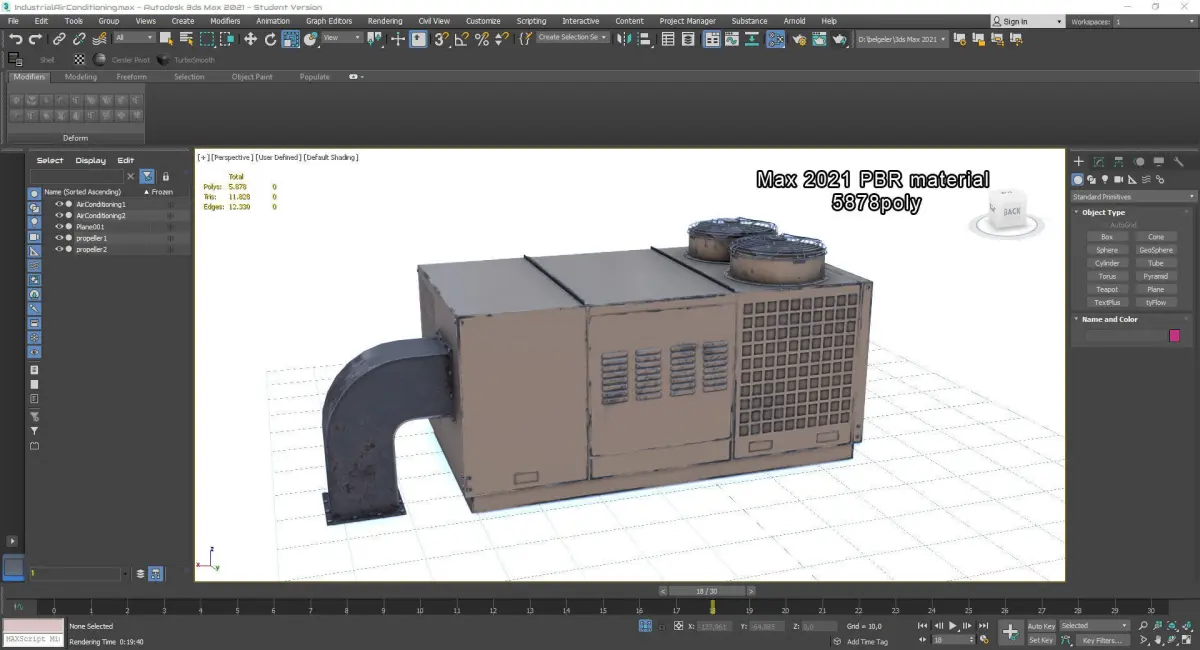The height and width of the screenshot is (650, 1200).
Task: Enable Auto Key animation mode
Action: pos(1041,626)
